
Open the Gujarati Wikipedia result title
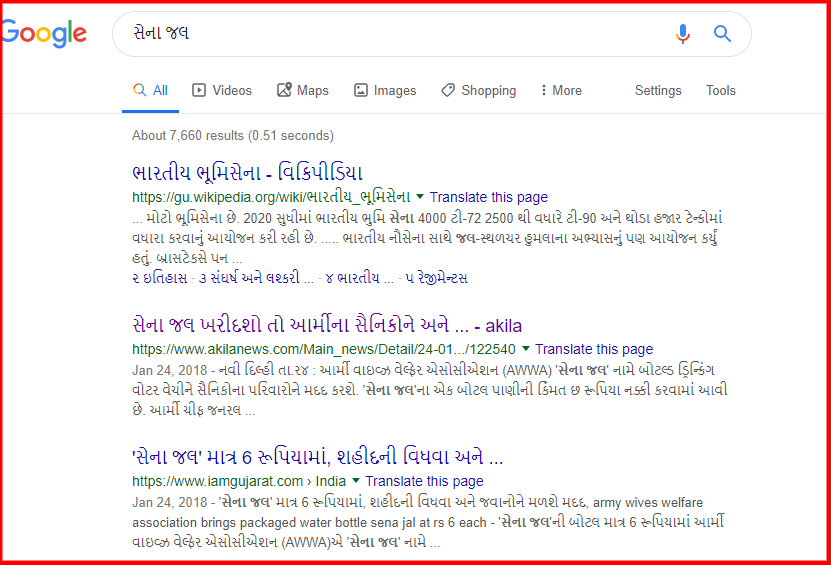click(x=247, y=171)
